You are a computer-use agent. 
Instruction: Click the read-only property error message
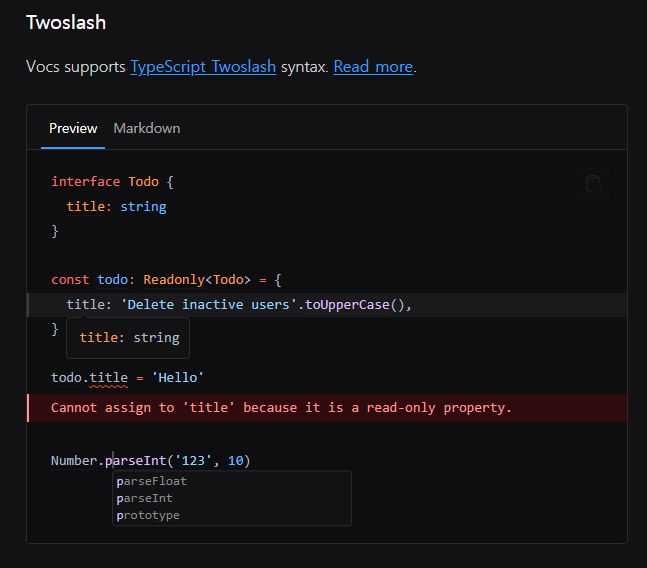pyautogui.click(x=281, y=408)
